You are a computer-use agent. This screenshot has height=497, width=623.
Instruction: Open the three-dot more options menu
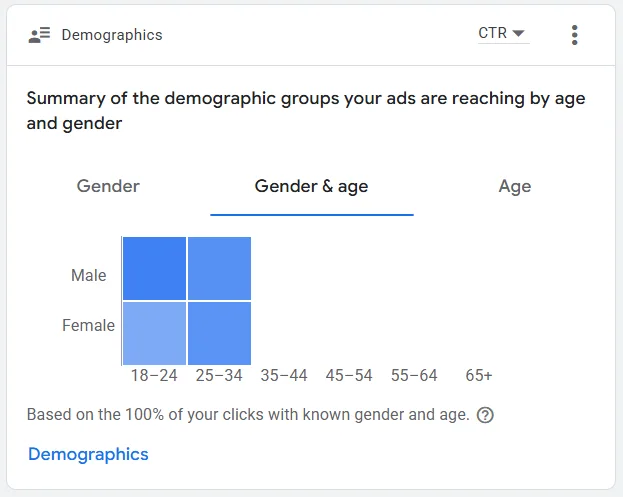574,35
